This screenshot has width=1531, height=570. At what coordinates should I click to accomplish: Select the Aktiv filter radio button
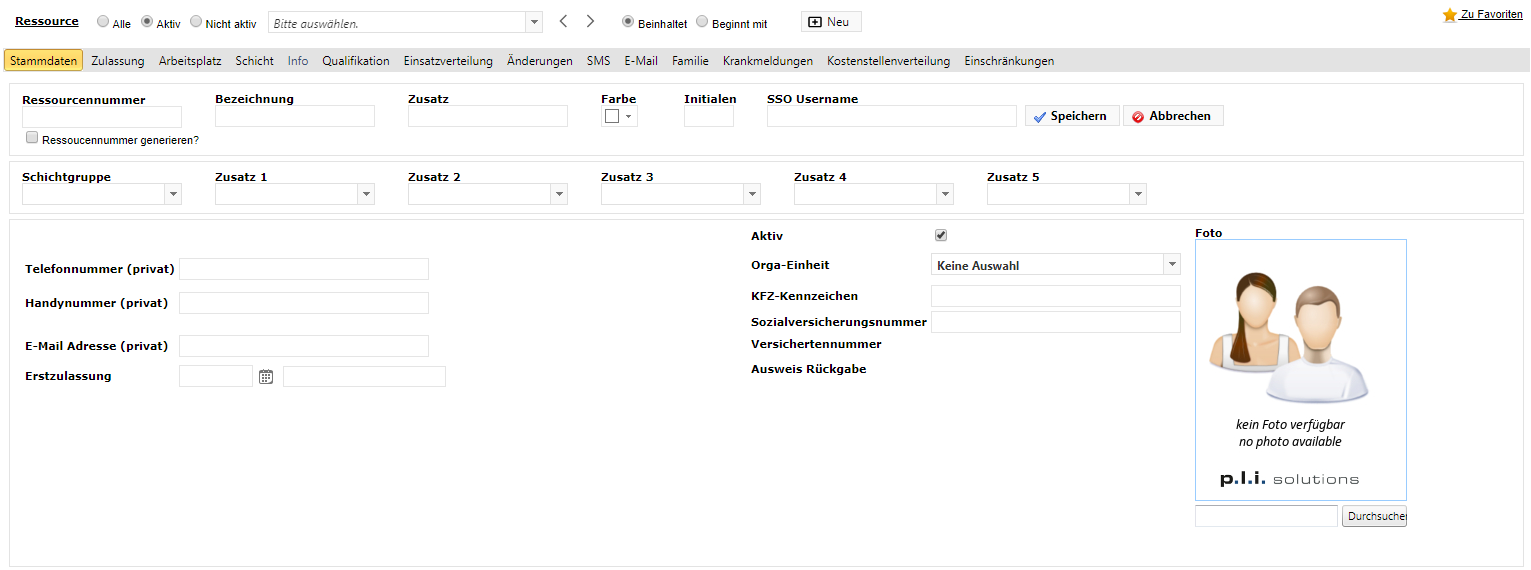click(x=147, y=21)
